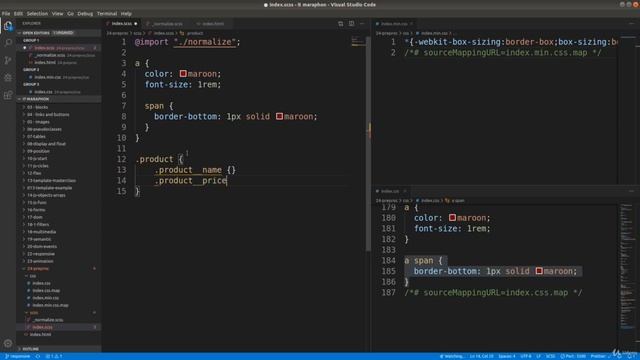Open the View menu

point(58,13)
